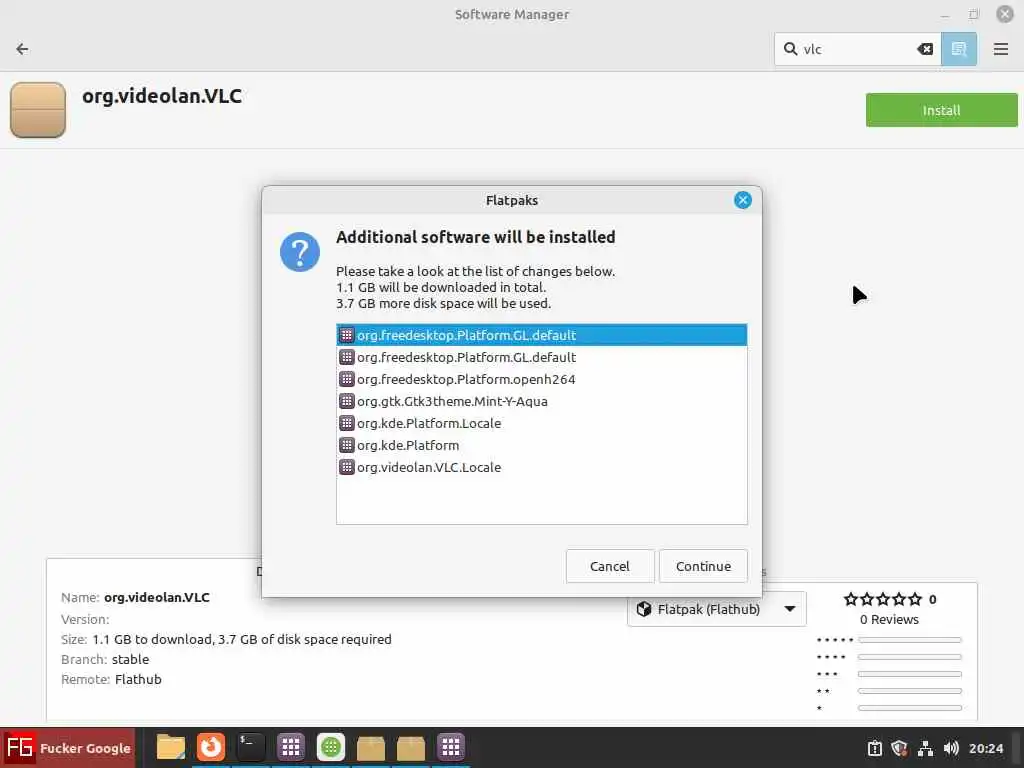Open the terminal from the taskbar

coord(251,747)
